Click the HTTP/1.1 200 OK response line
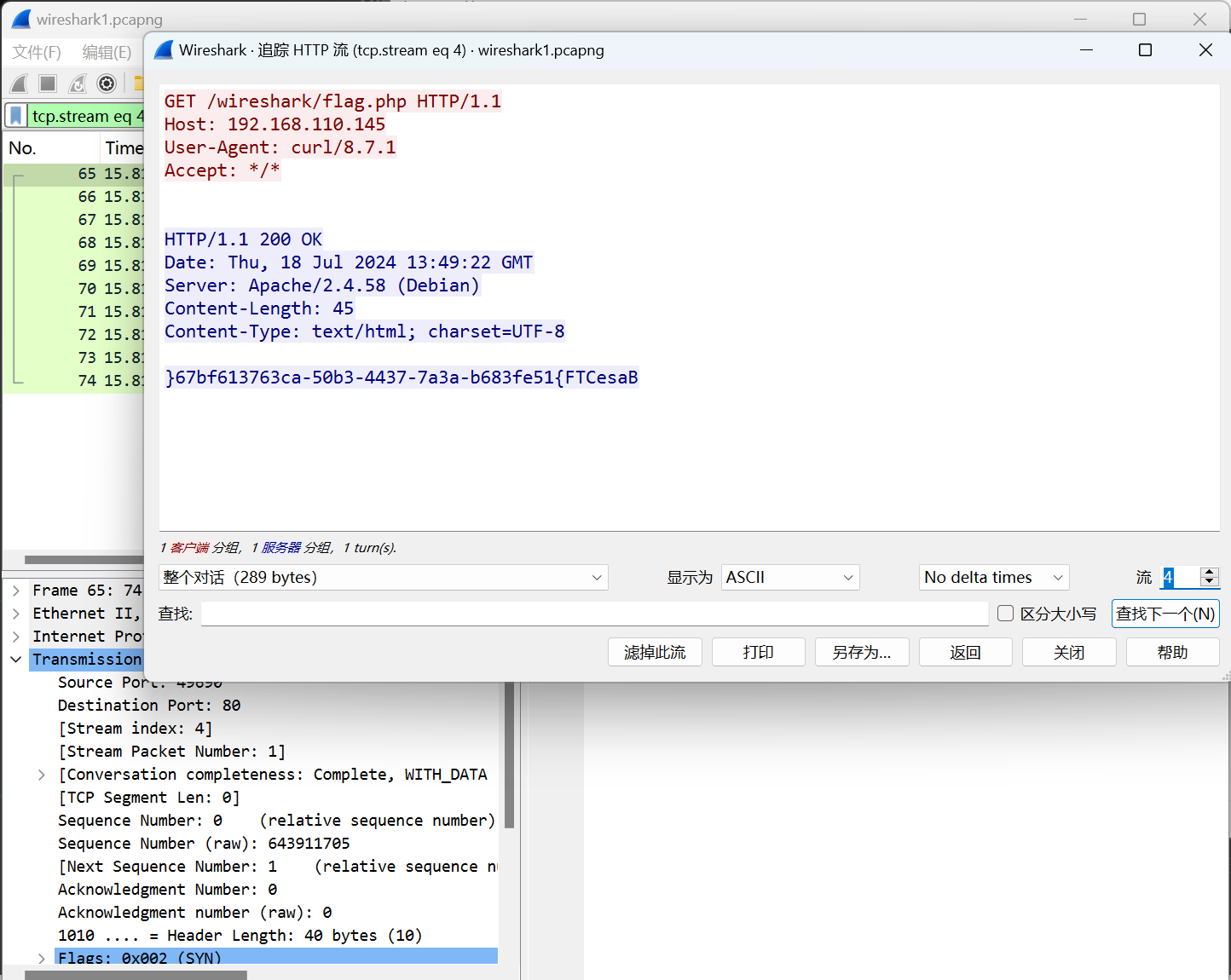Image resolution: width=1231 pixels, height=980 pixels. tap(244, 239)
